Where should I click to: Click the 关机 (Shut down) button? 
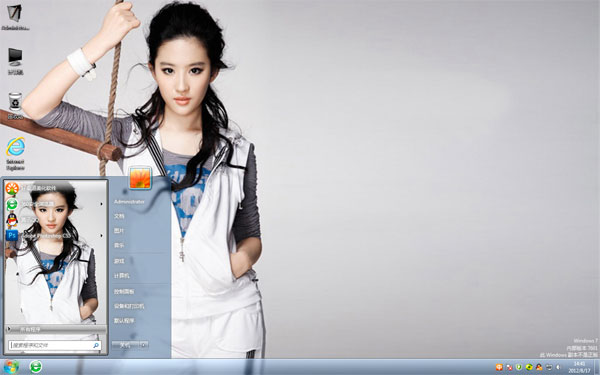pos(126,345)
